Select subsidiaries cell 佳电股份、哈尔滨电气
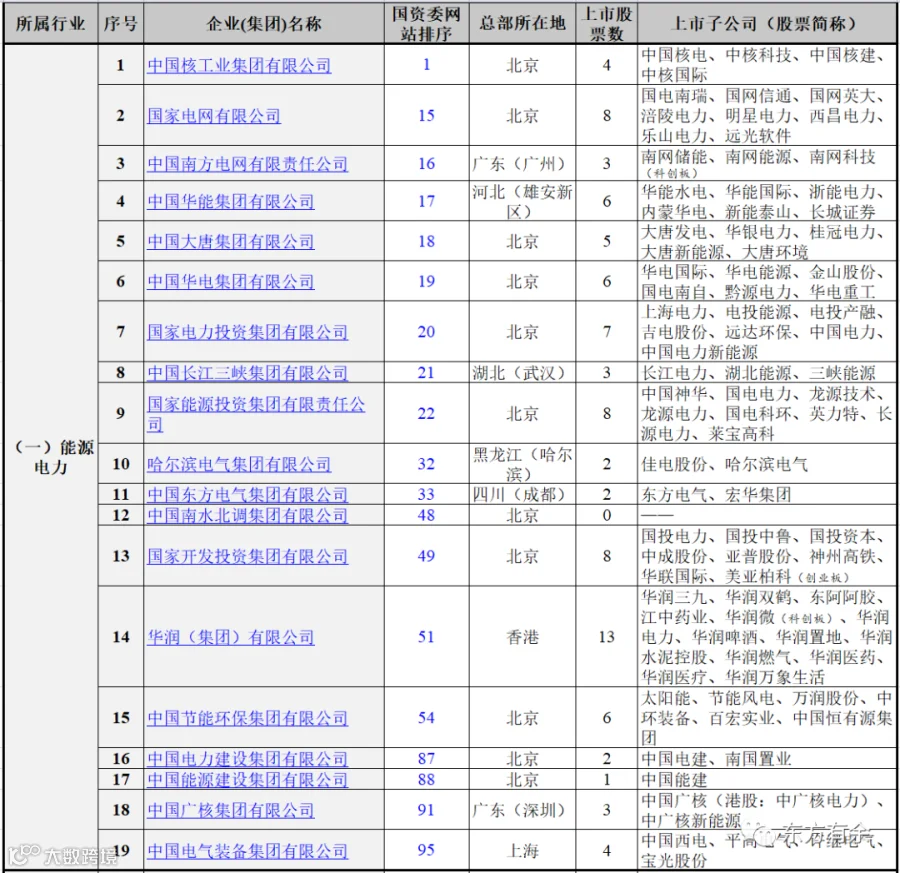The height and width of the screenshot is (873, 900). click(x=767, y=464)
